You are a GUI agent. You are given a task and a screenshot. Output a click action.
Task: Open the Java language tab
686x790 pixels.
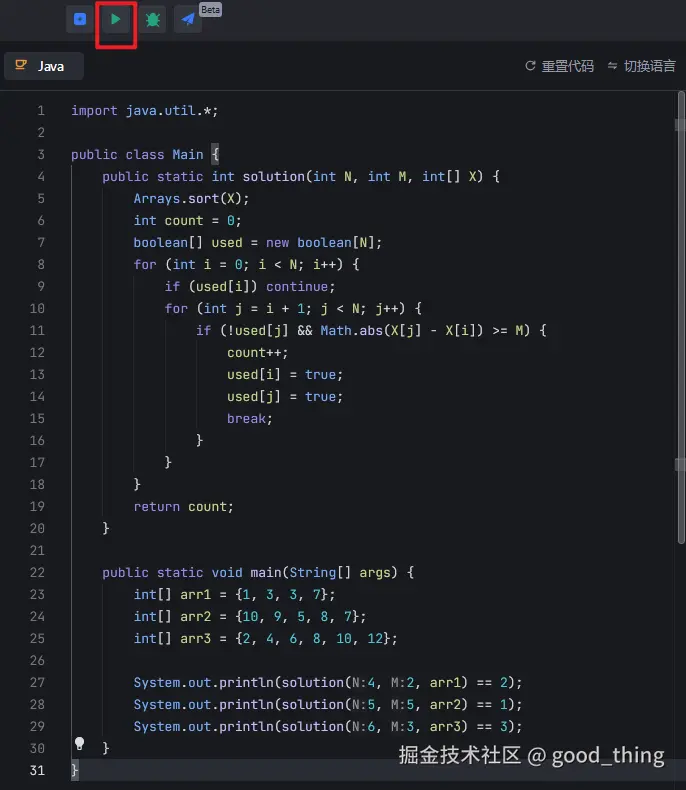click(44, 66)
